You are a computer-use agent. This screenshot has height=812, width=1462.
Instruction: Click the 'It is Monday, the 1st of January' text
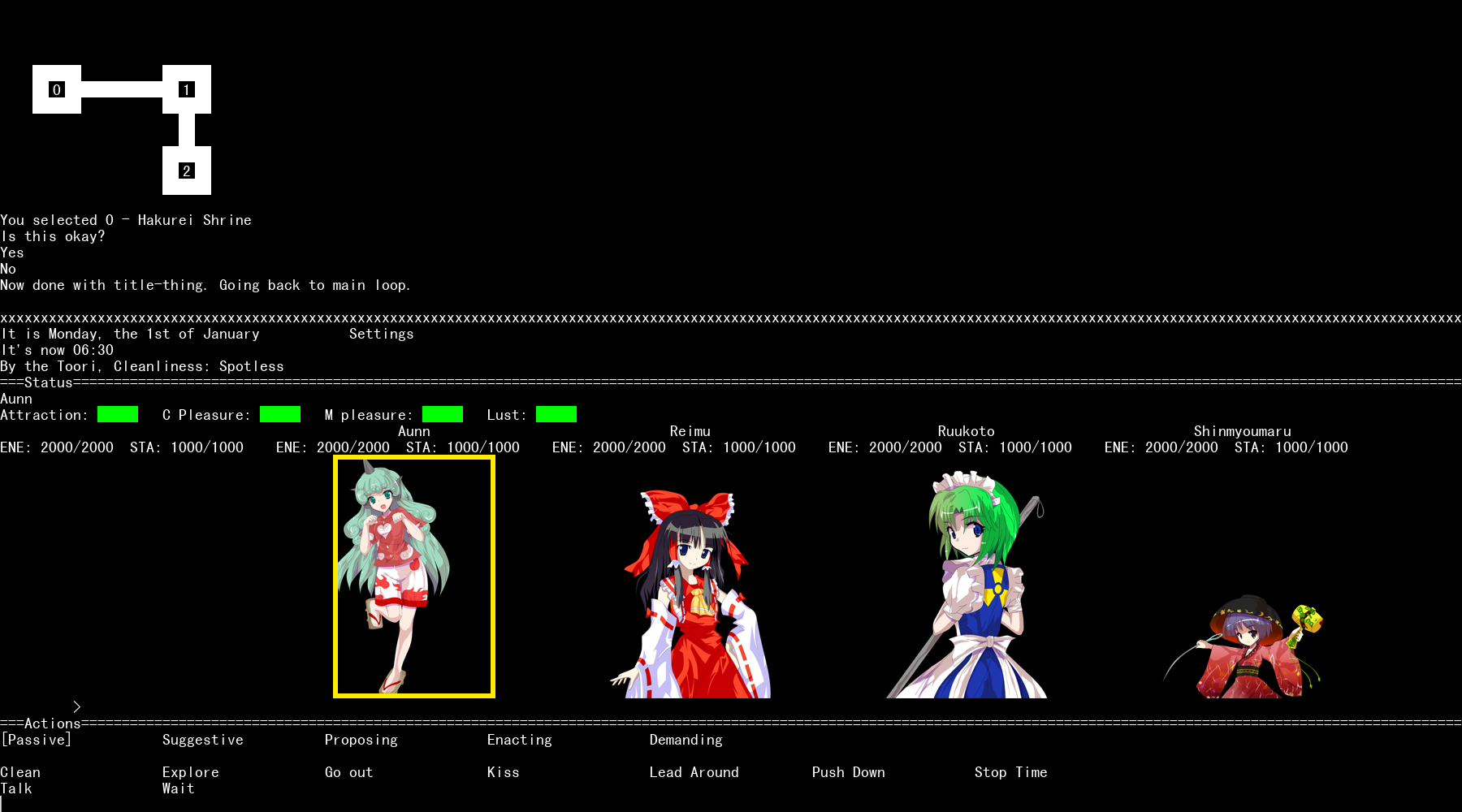click(130, 334)
